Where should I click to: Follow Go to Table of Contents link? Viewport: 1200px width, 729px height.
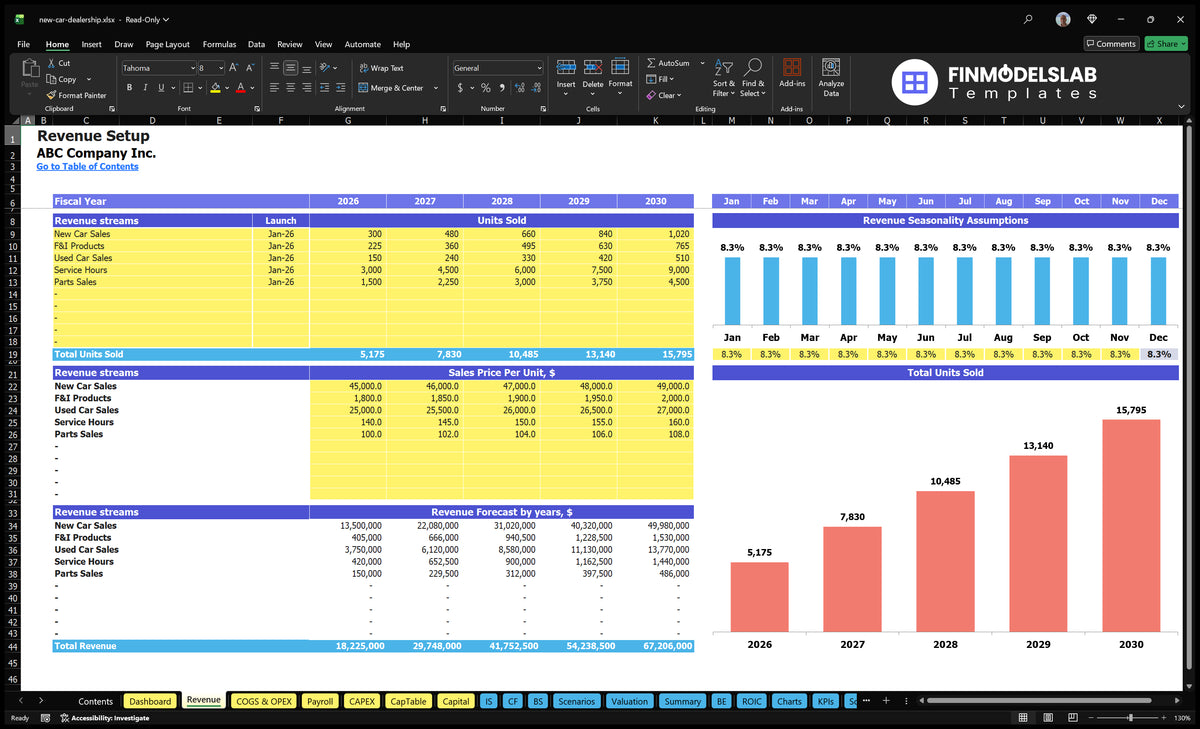87,166
